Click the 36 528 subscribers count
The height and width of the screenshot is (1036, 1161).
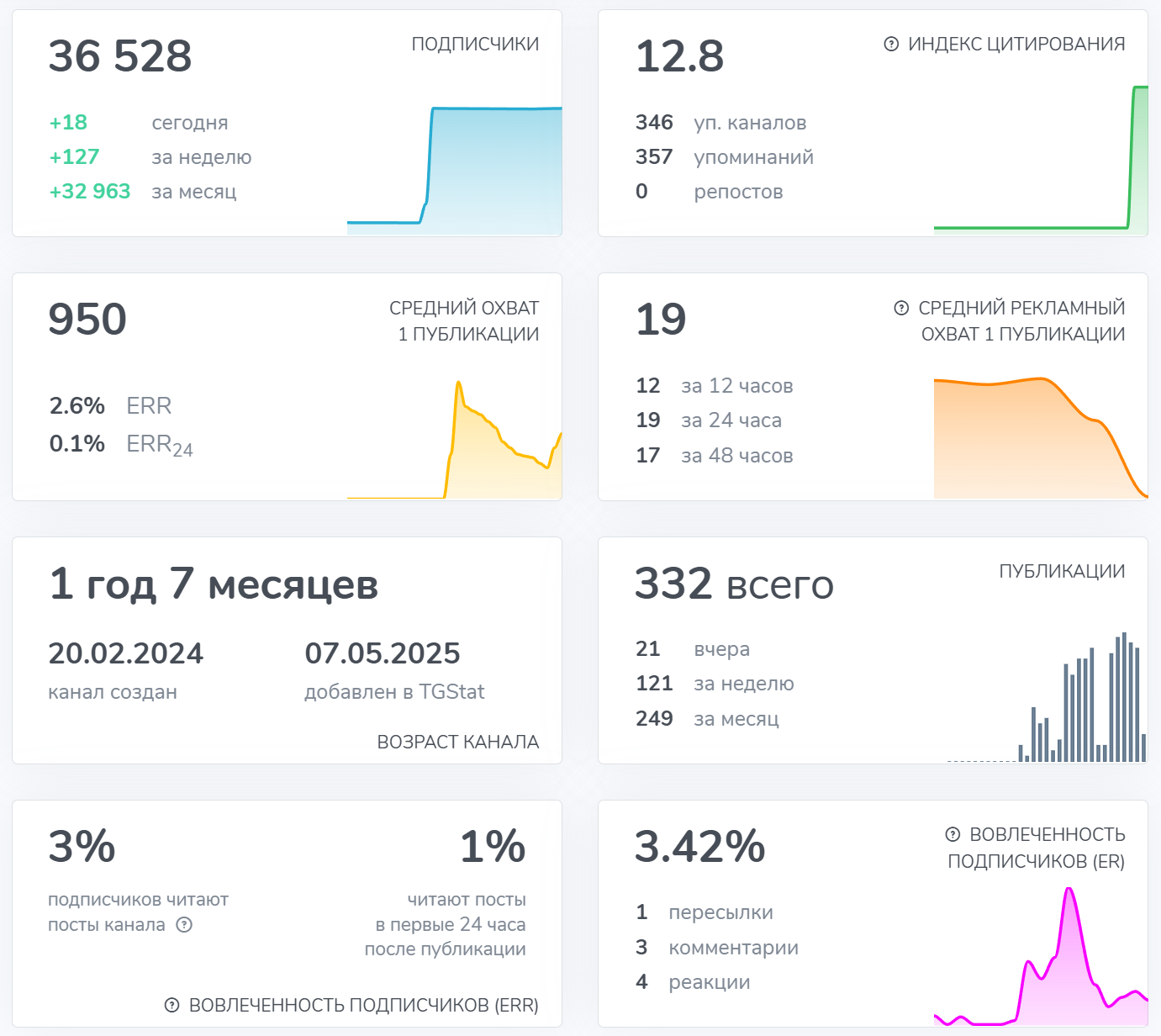tap(120, 56)
